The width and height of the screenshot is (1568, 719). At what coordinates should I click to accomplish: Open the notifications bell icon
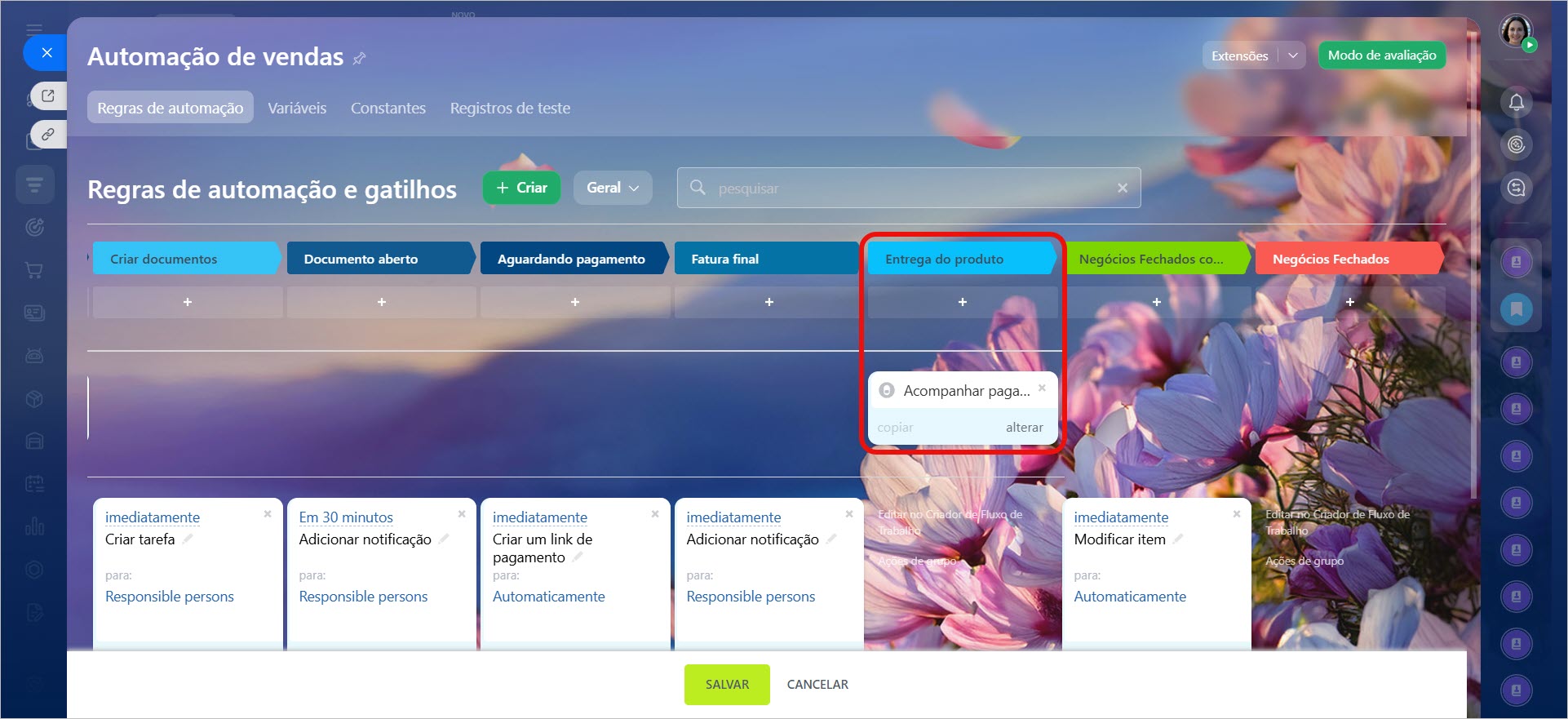click(1516, 102)
